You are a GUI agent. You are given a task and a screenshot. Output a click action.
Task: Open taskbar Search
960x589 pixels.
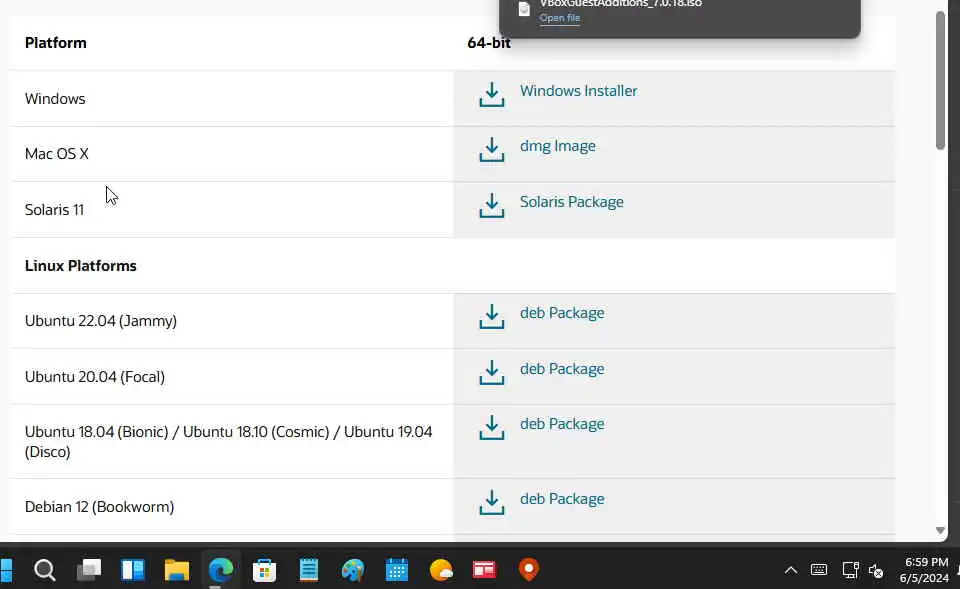pyautogui.click(x=45, y=570)
